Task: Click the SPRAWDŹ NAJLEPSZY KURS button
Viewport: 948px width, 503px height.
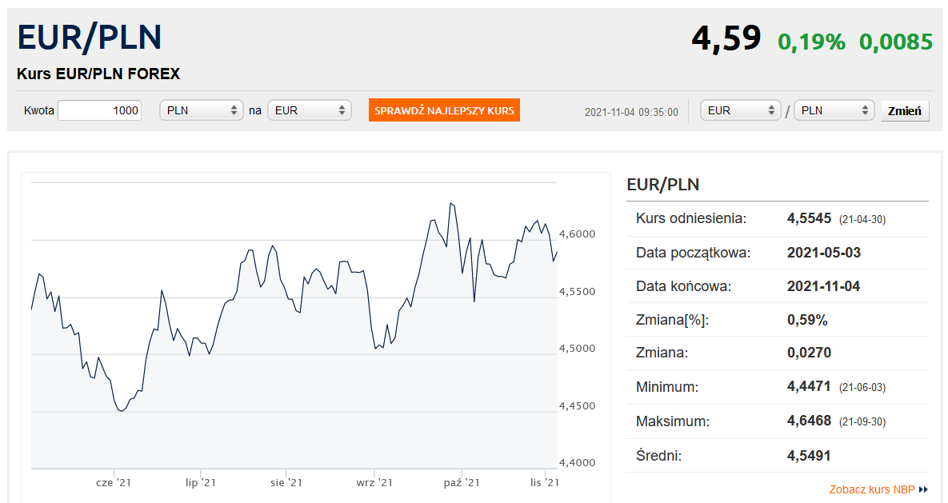Action: pyautogui.click(x=444, y=111)
